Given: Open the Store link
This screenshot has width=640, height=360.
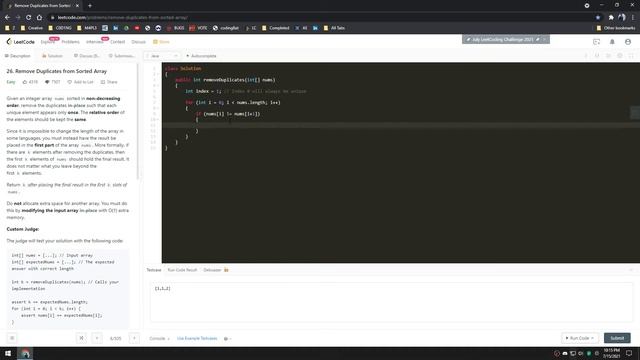Looking at the screenshot, I should click(x=161, y=42).
